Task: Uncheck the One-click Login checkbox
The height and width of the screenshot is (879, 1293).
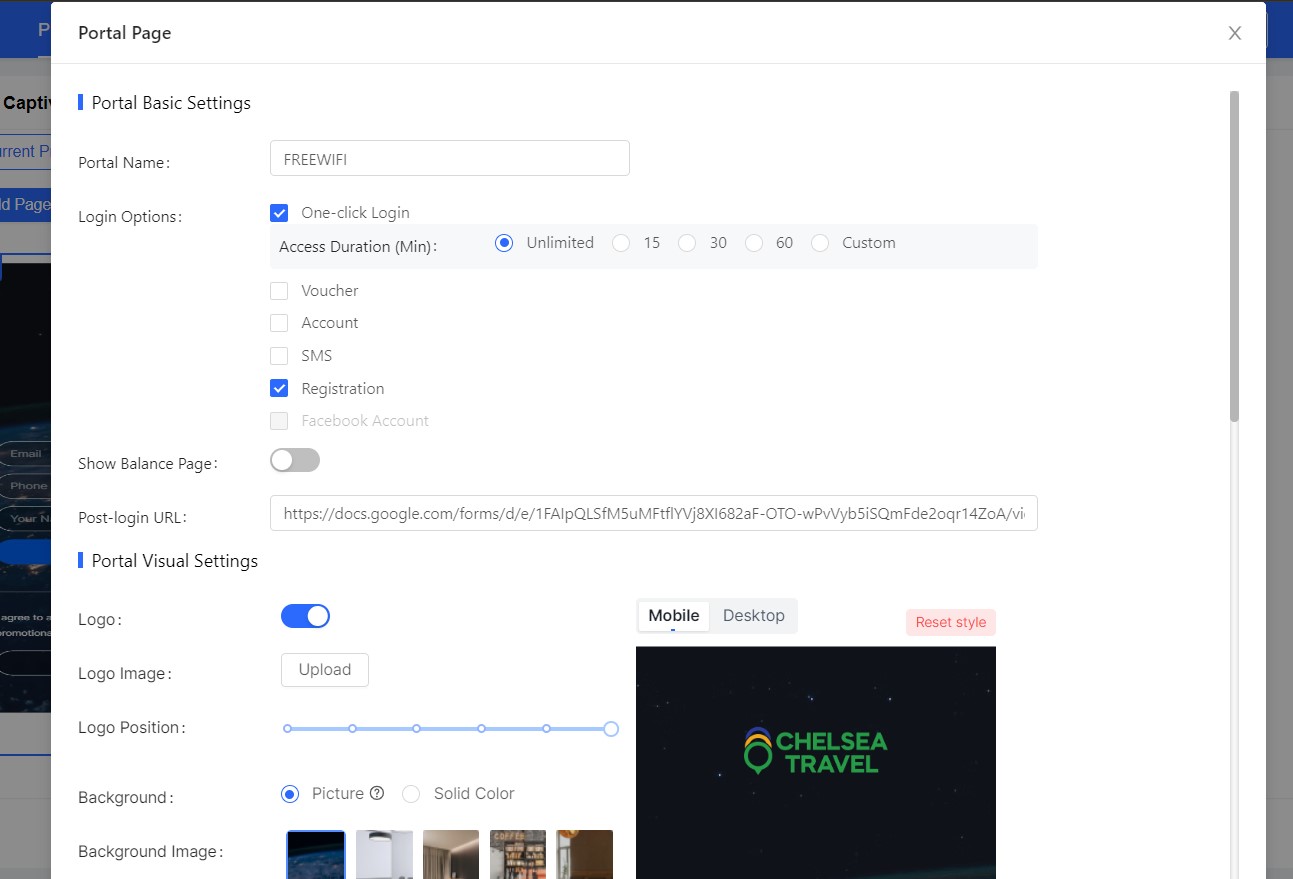Action: pyautogui.click(x=279, y=213)
